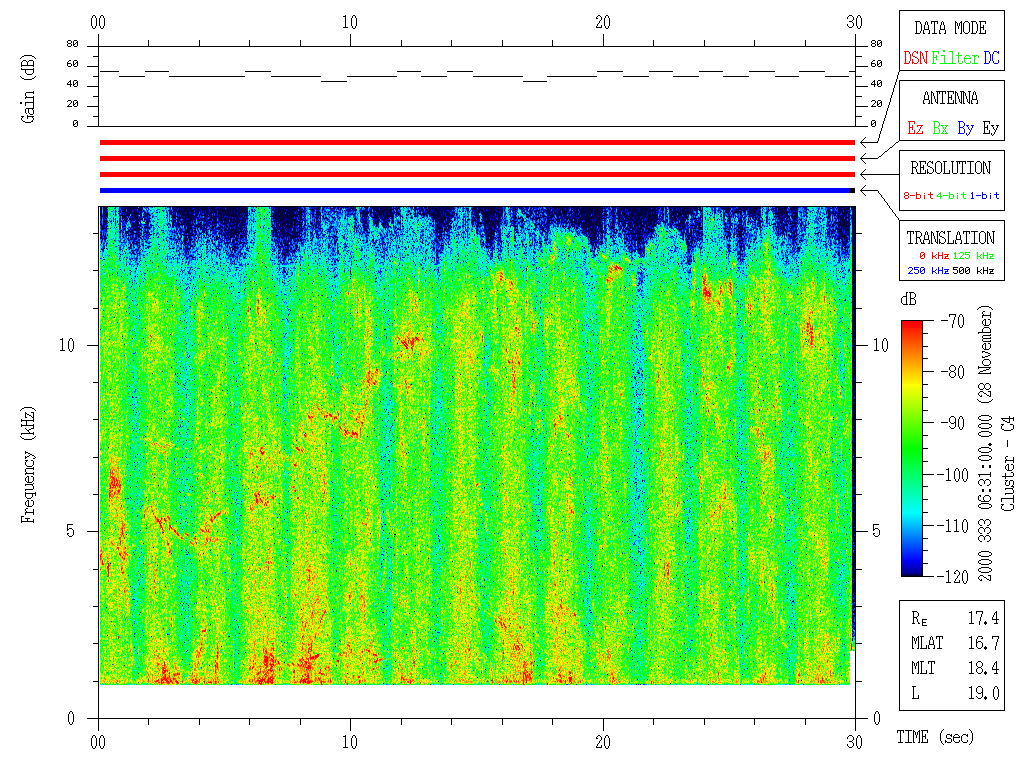The height and width of the screenshot is (768, 1024).
Task: Click the green Filter label in DATA MODE
Action: tap(955, 59)
